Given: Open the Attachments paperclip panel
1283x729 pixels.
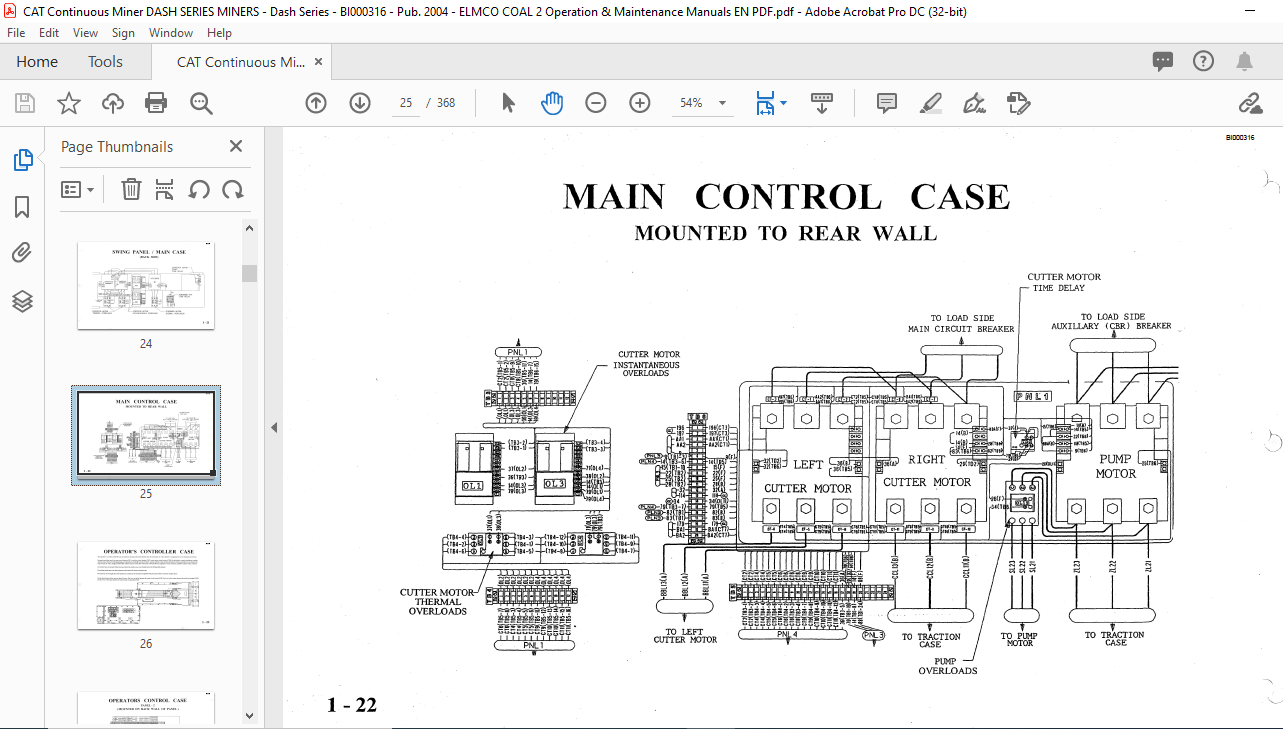Looking at the screenshot, I should click(x=22, y=254).
